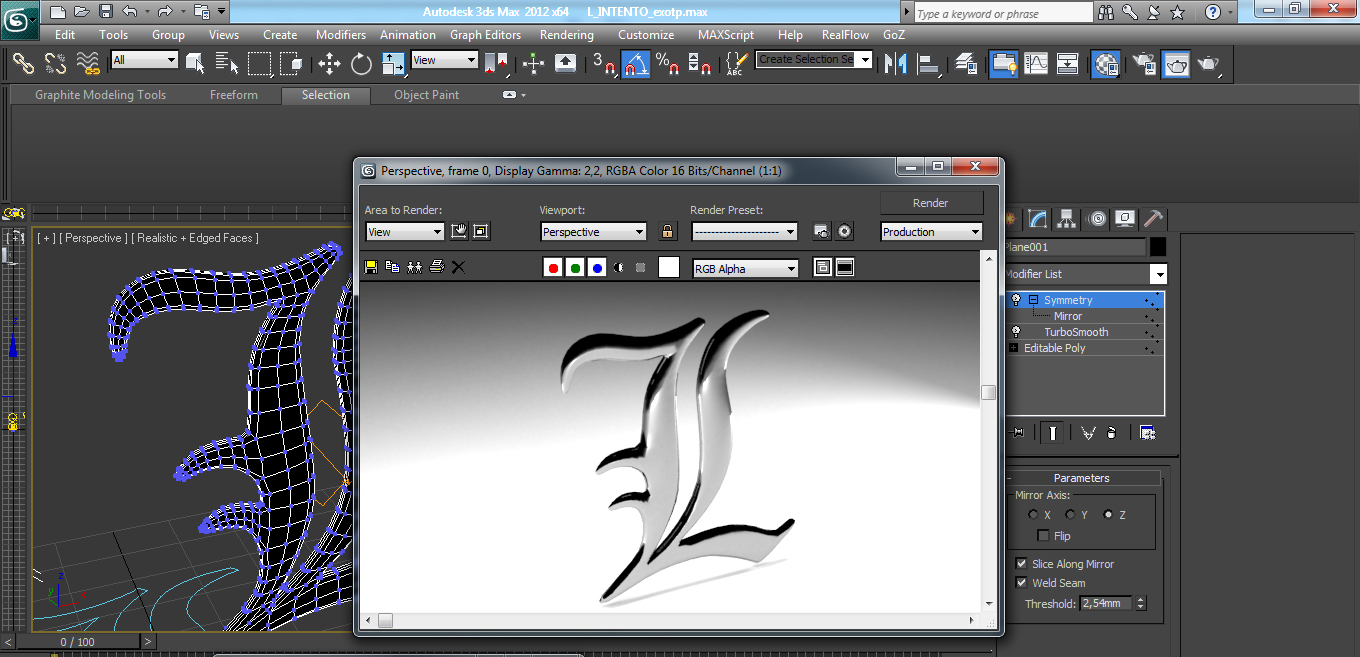Viewport: 1360px width, 657px height.
Task: Open Curve Editor
Action: (x=1036, y=63)
